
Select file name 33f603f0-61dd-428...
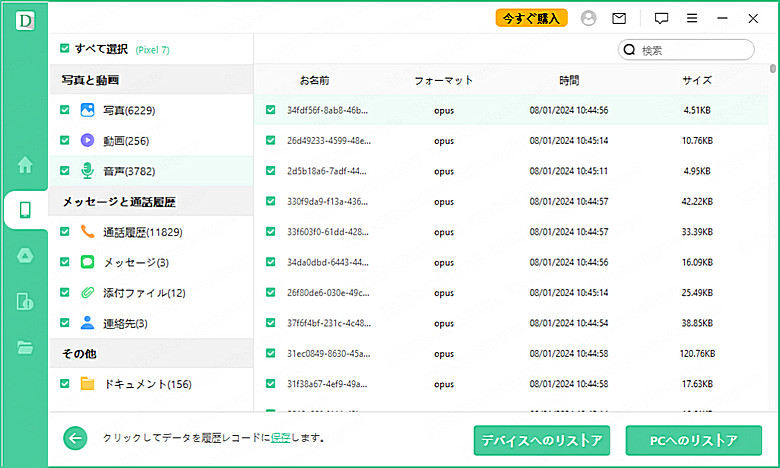point(327,232)
